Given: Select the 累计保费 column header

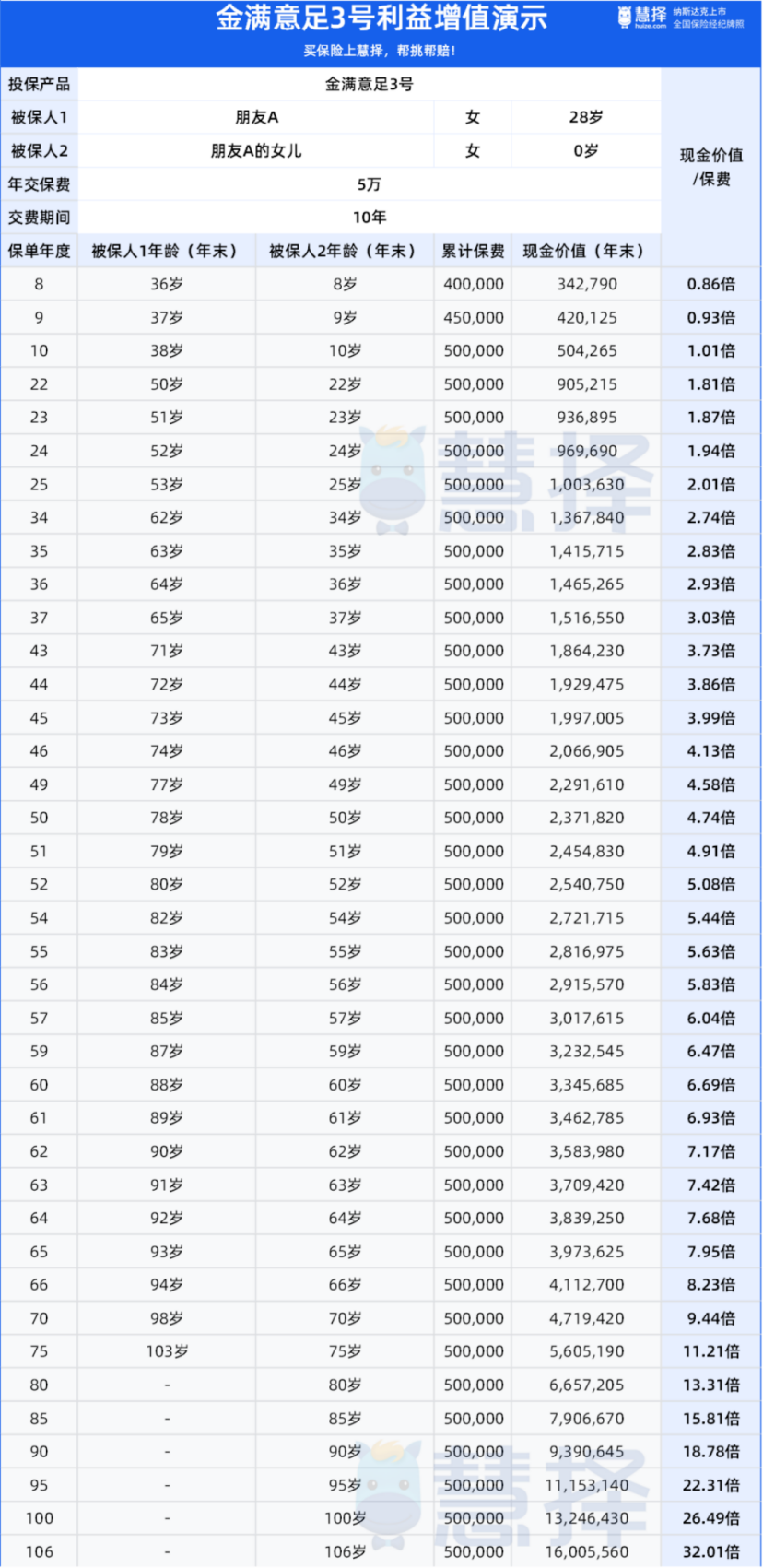Looking at the screenshot, I should click(473, 251).
